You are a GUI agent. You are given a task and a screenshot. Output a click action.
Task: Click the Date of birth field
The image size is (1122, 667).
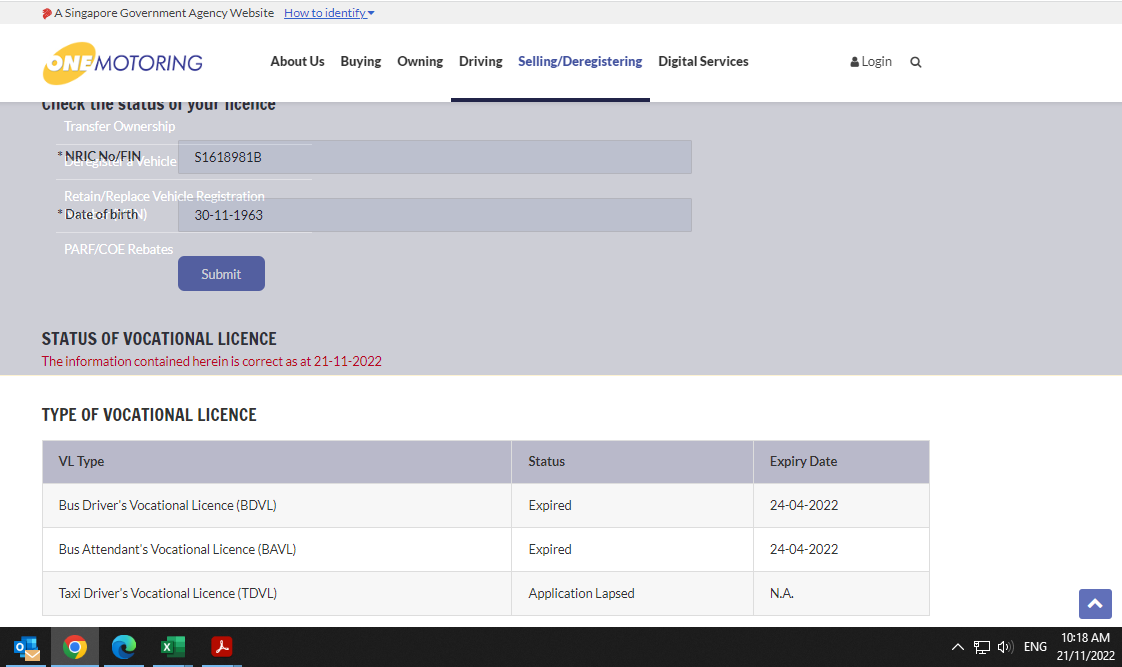point(434,215)
